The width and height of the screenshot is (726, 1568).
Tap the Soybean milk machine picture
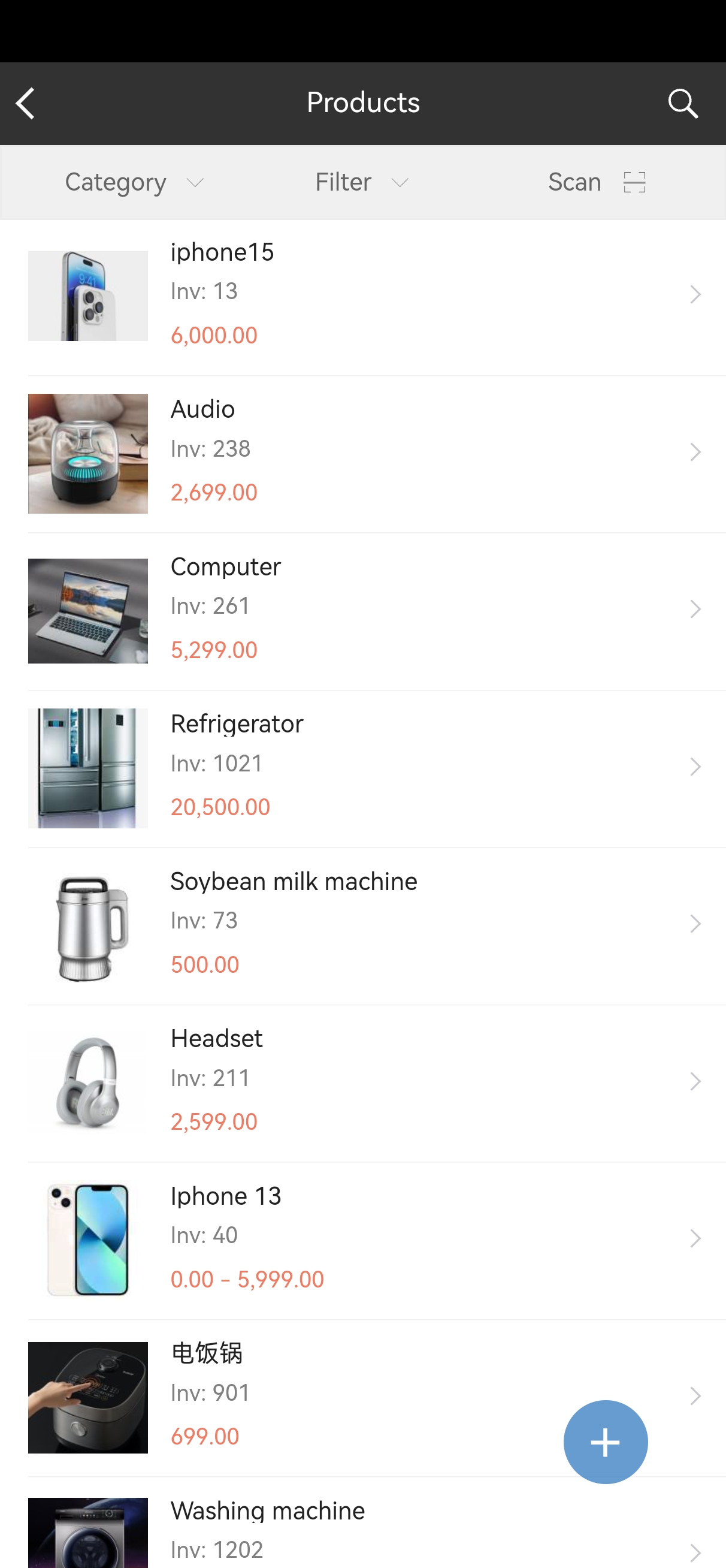point(87,926)
